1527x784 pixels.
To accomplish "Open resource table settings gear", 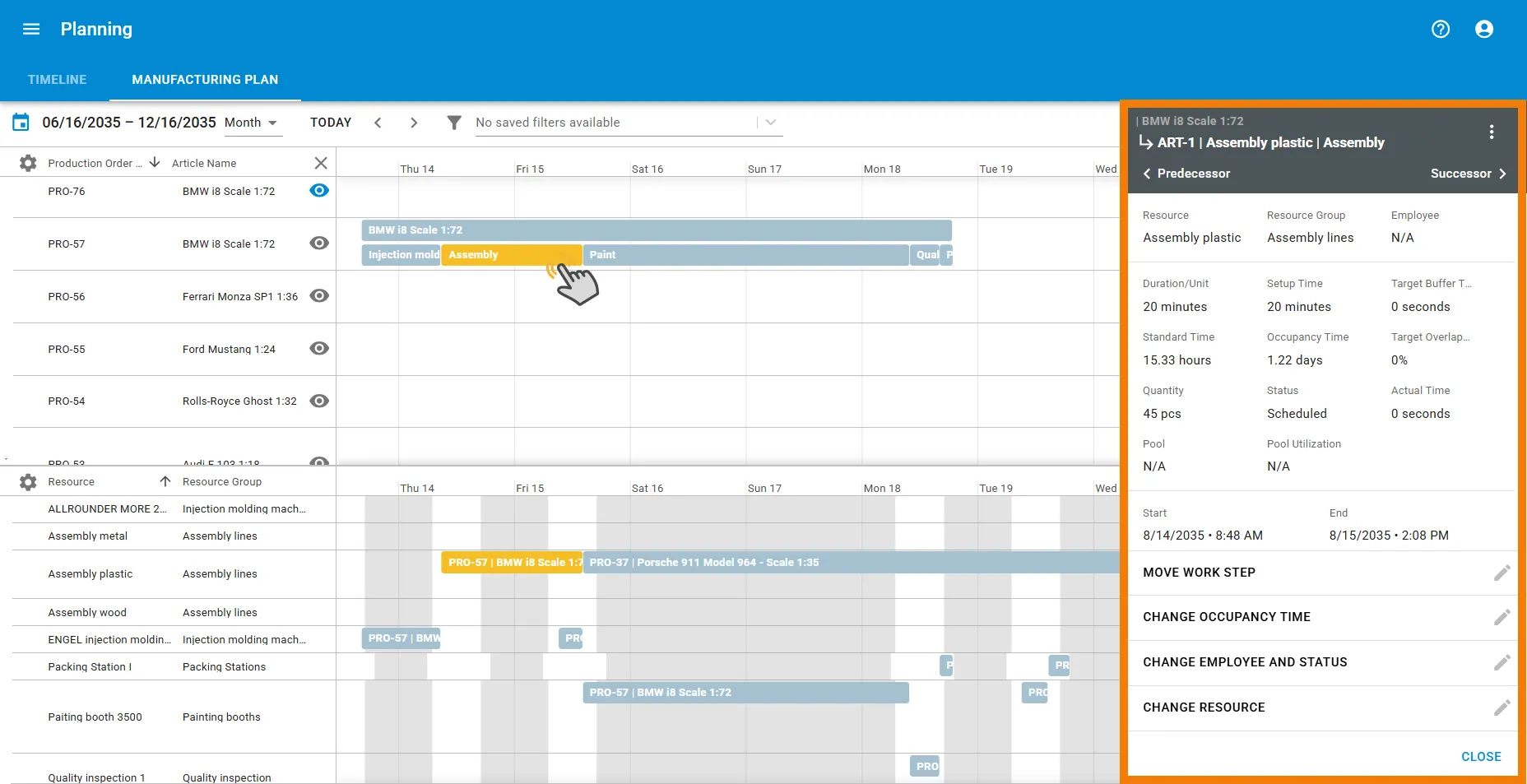I will coord(28,482).
